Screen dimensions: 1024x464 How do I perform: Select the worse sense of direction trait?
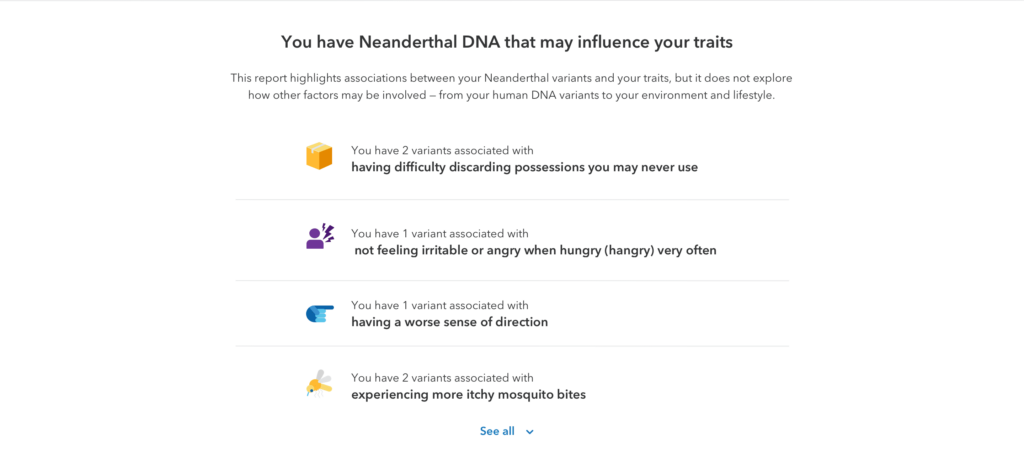coord(449,322)
